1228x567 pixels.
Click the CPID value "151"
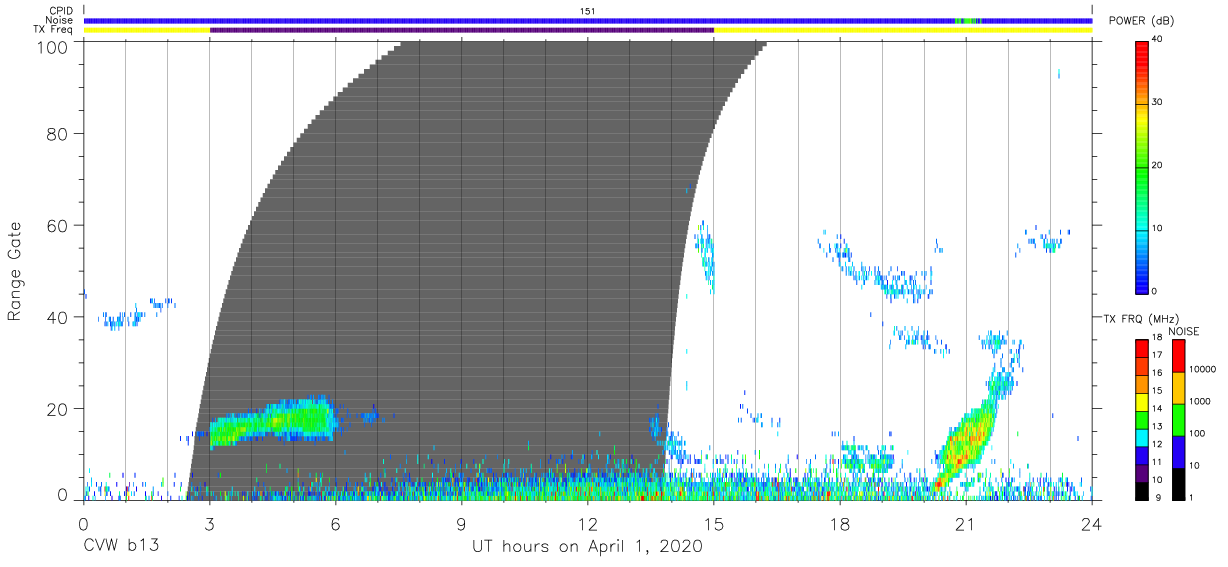[587, 10]
